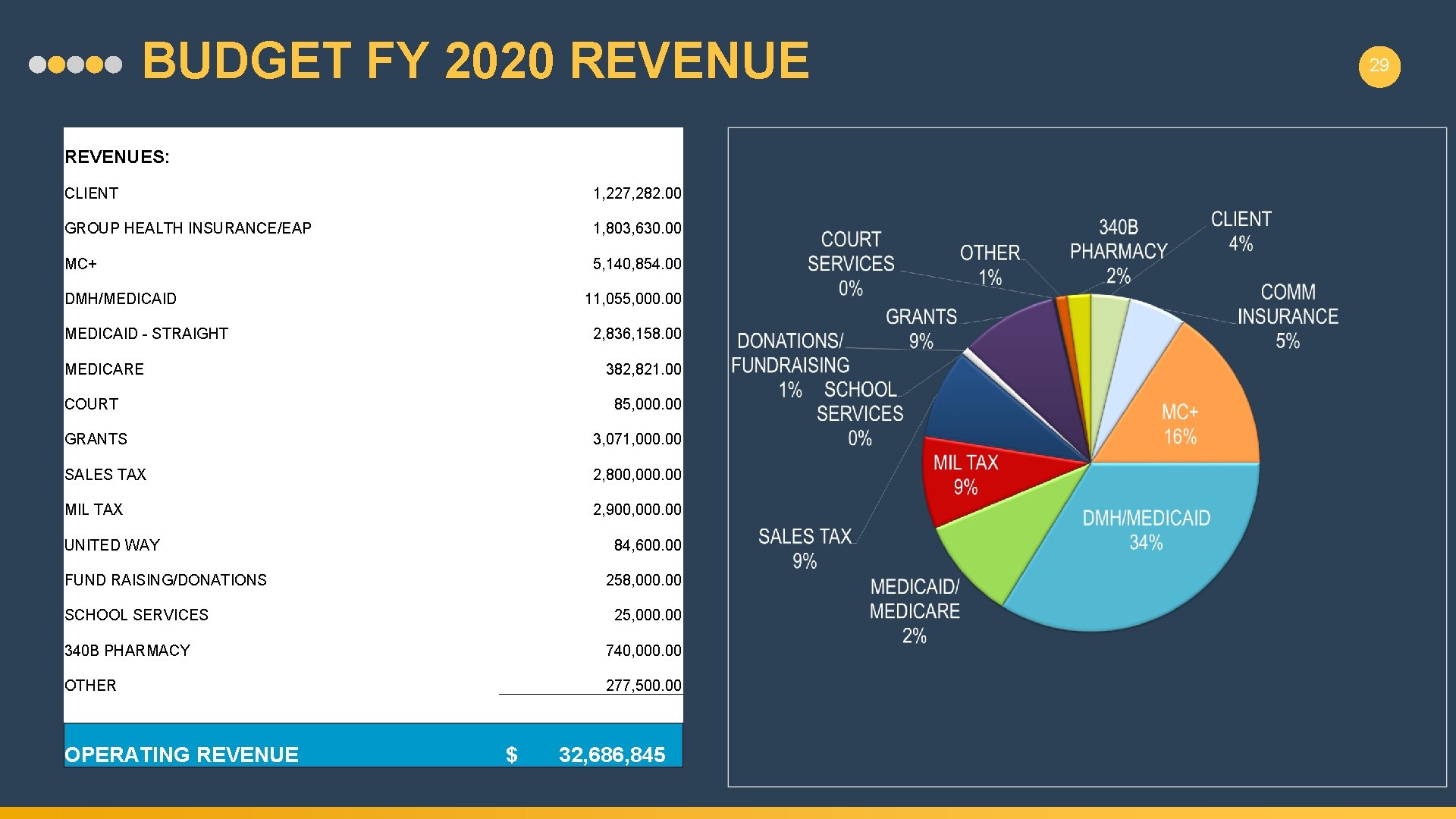Select the value 2,836,158.00
Screen dimensions: 1456x819
[x=637, y=334]
